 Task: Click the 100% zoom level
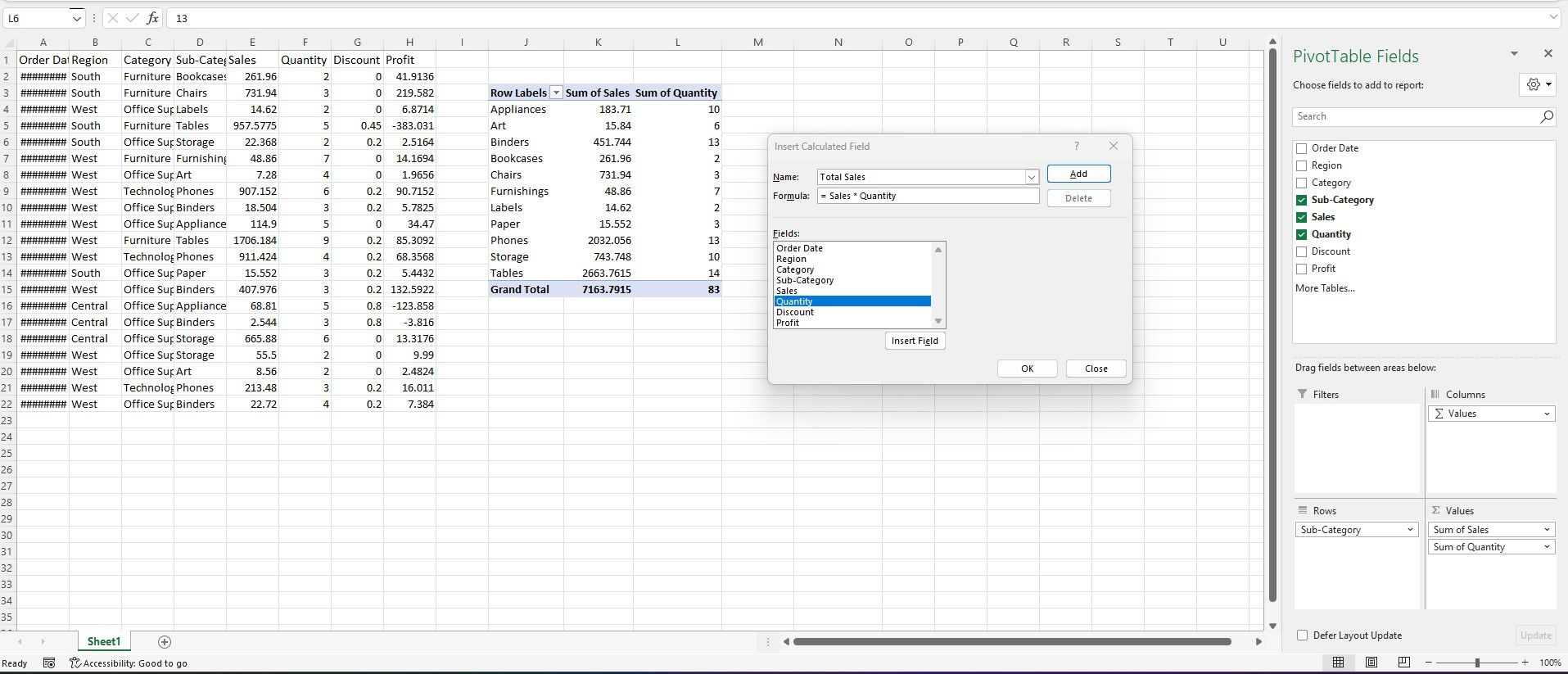click(1550, 663)
